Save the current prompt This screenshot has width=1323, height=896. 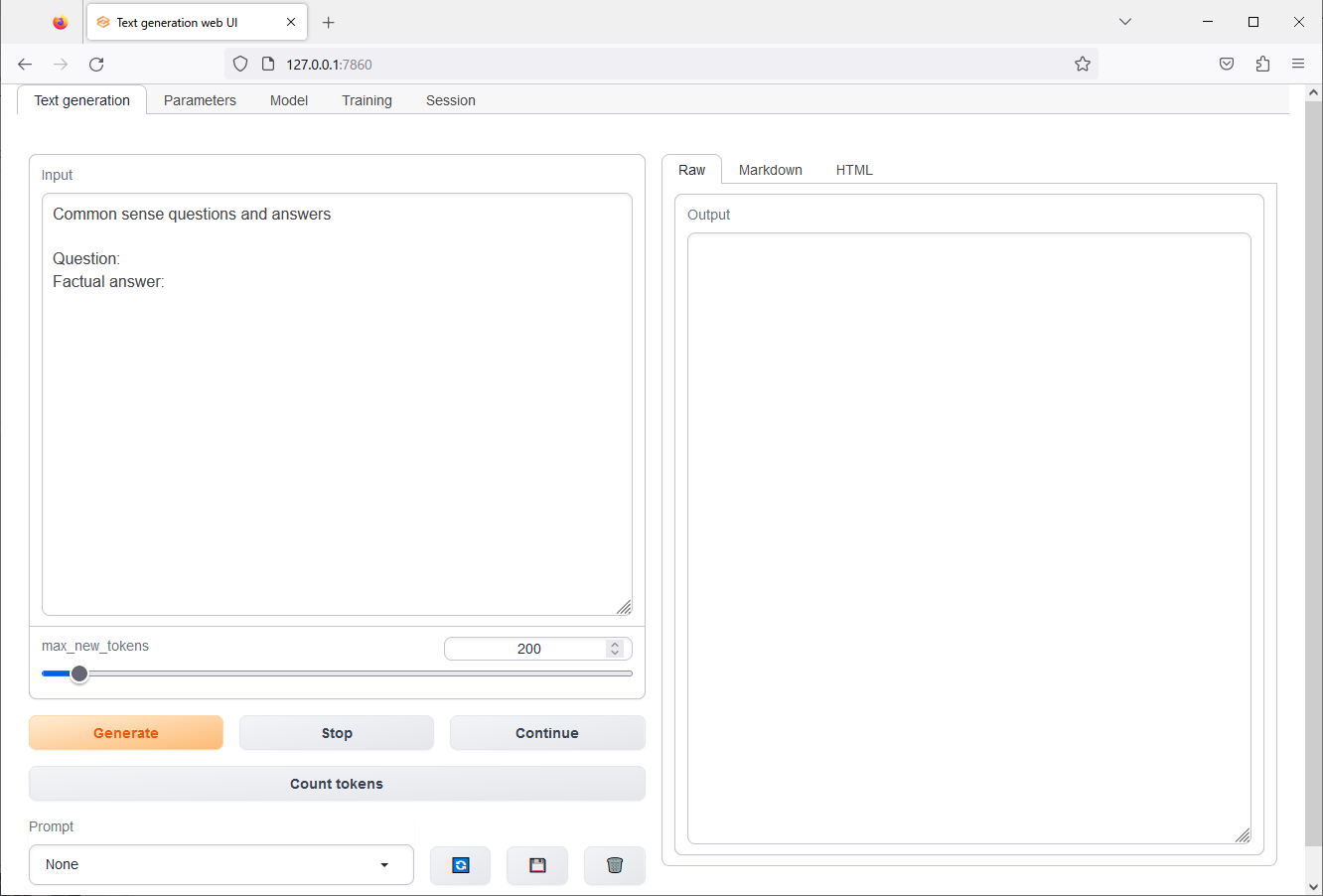pos(536,864)
